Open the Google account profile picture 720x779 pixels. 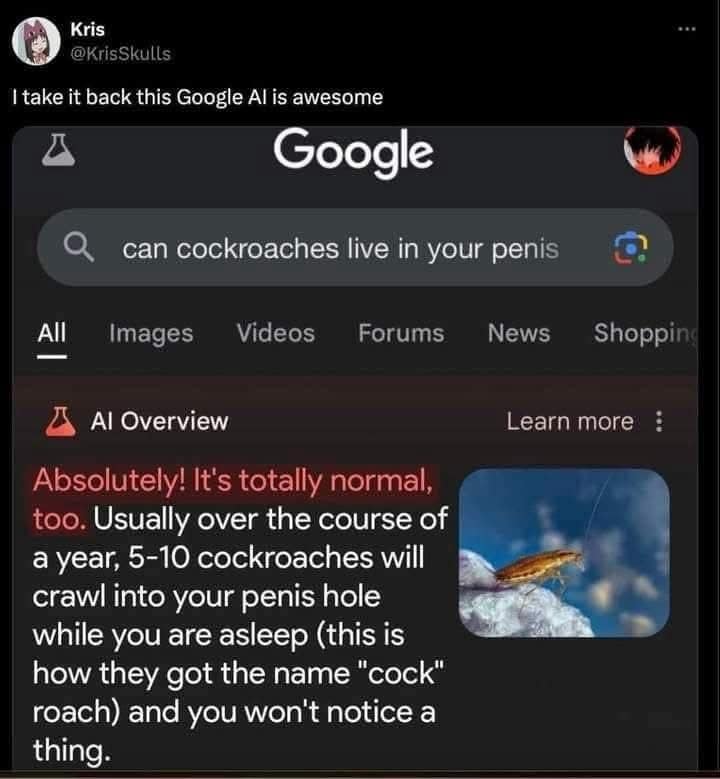652,148
